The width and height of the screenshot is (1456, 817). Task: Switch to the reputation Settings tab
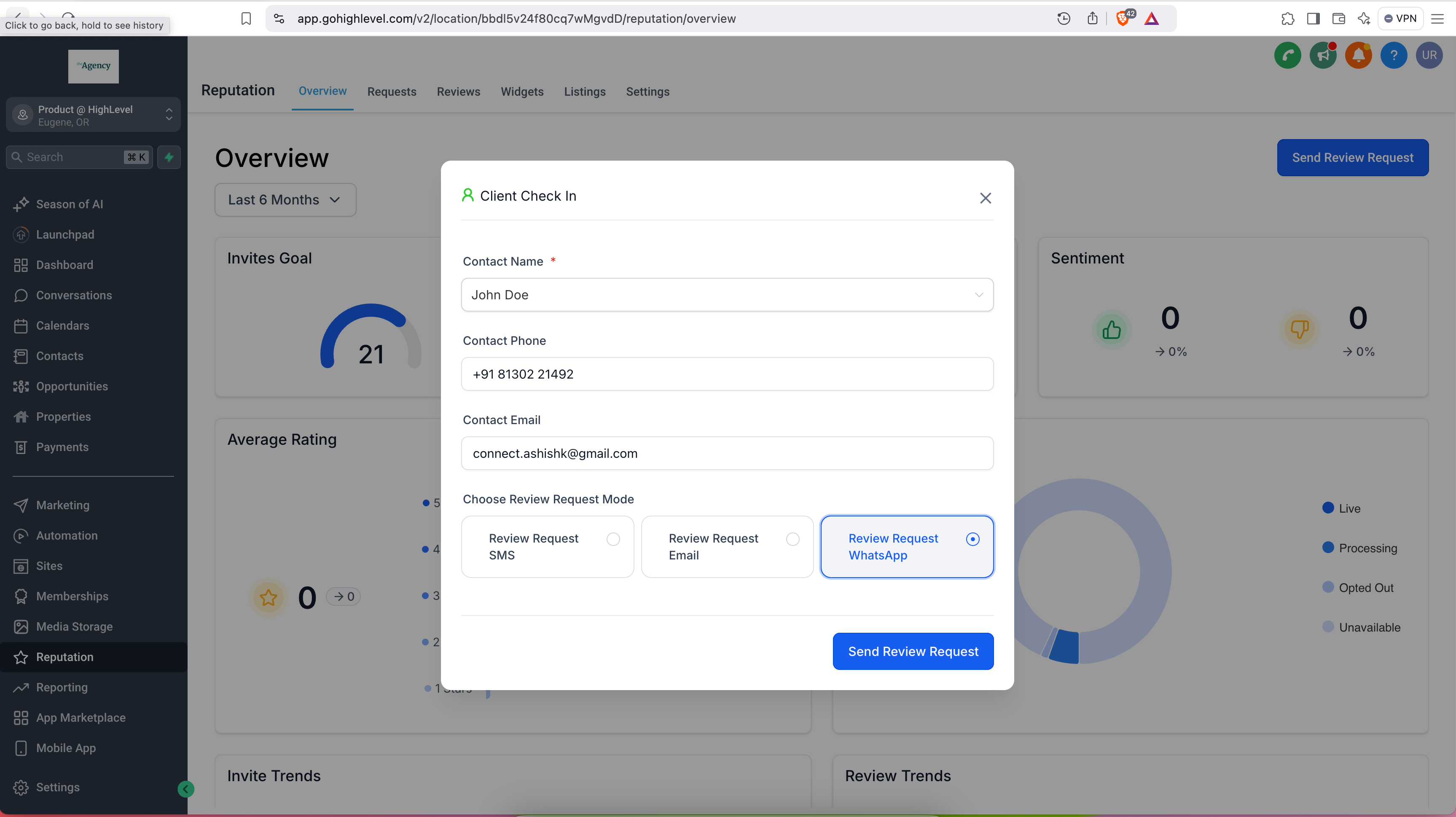(x=647, y=91)
